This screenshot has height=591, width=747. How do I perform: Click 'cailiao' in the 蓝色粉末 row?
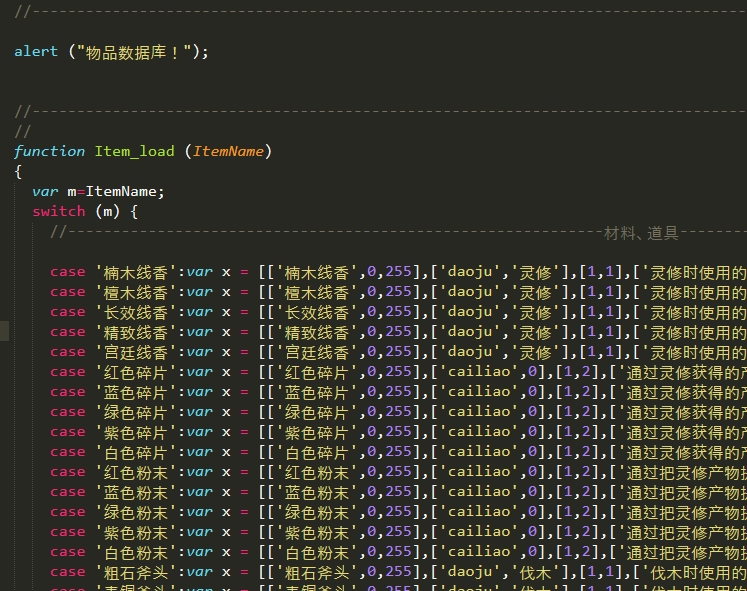[x=479, y=492]
